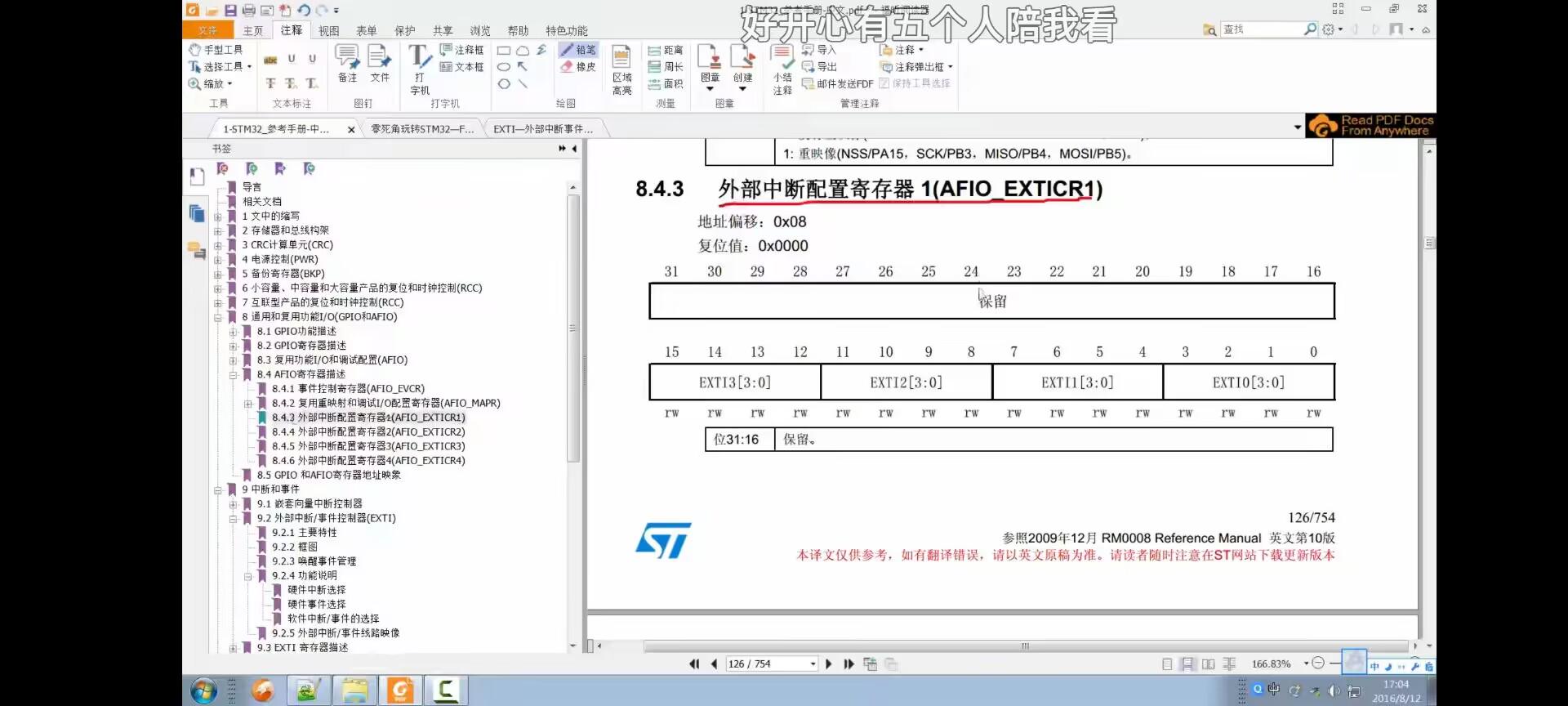Click the Save icon in quick access toolbar
Viewport: 1568px width, 706px height.
click(x=230, y=10)
